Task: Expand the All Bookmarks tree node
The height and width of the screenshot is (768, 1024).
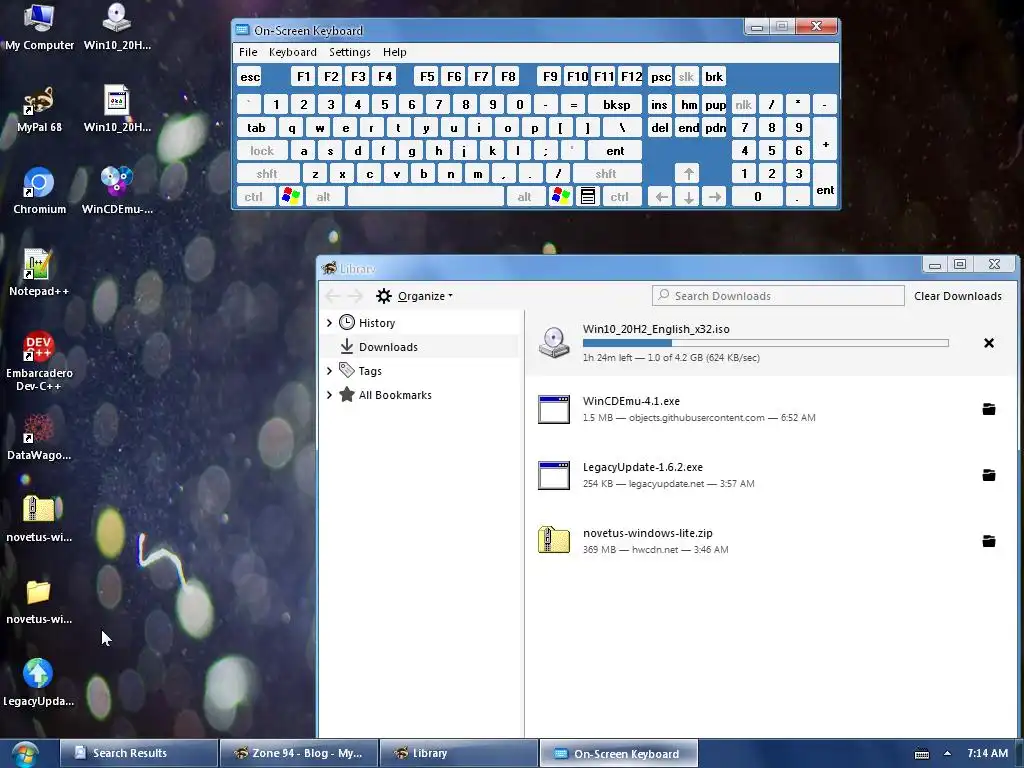Action: [329, 395]
